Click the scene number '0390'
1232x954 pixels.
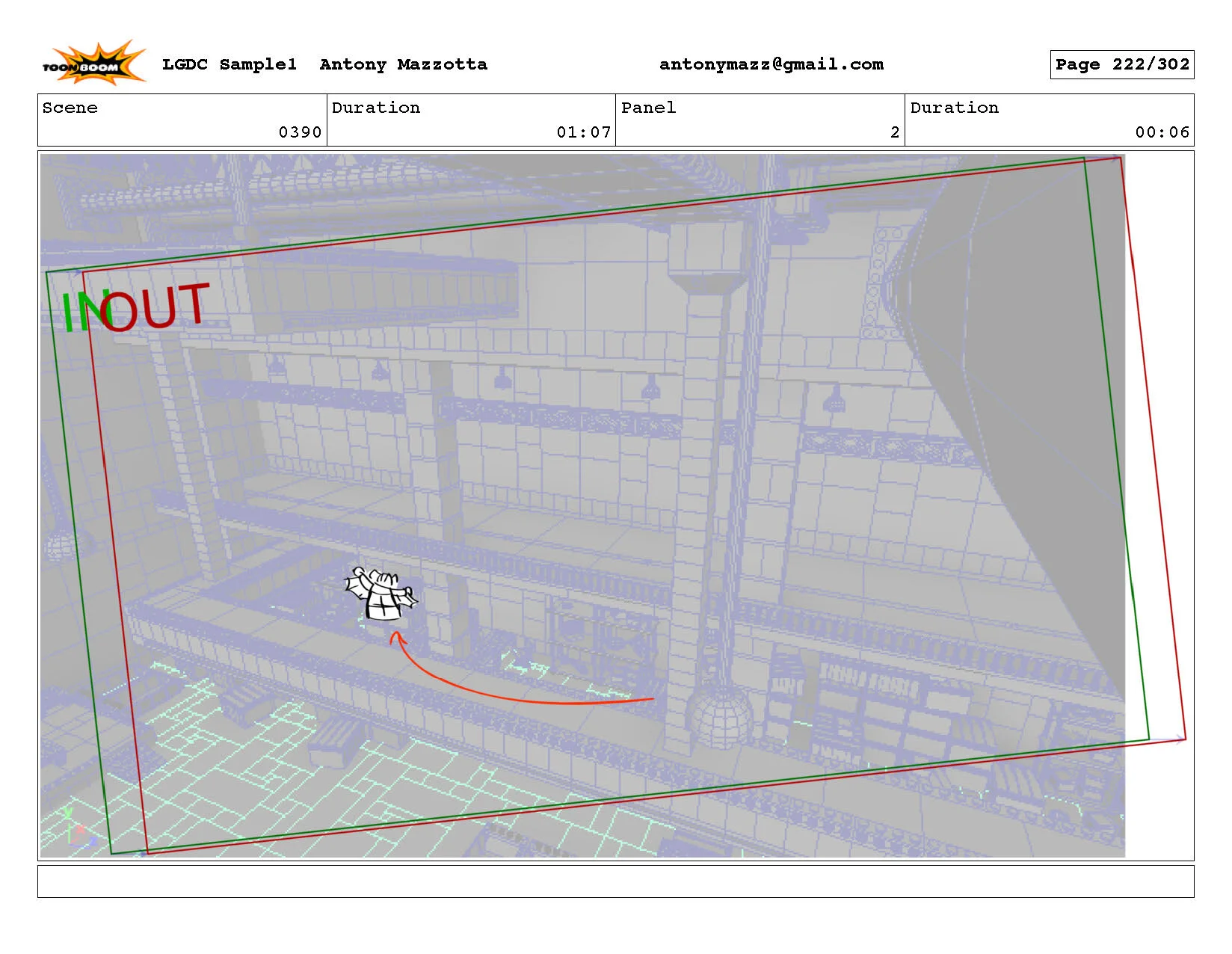(300, 132)
